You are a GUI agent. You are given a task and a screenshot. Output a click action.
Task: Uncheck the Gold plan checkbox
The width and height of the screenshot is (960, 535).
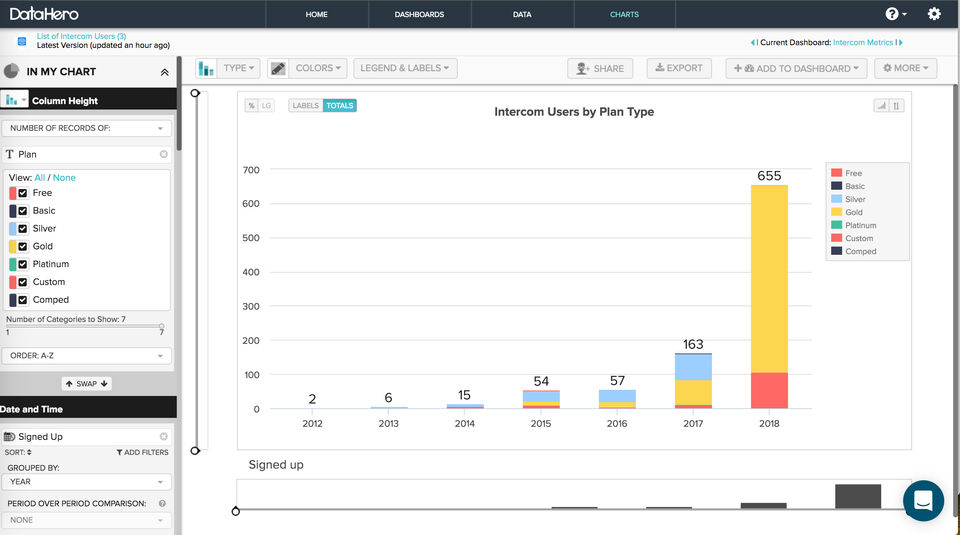(23, 246)
